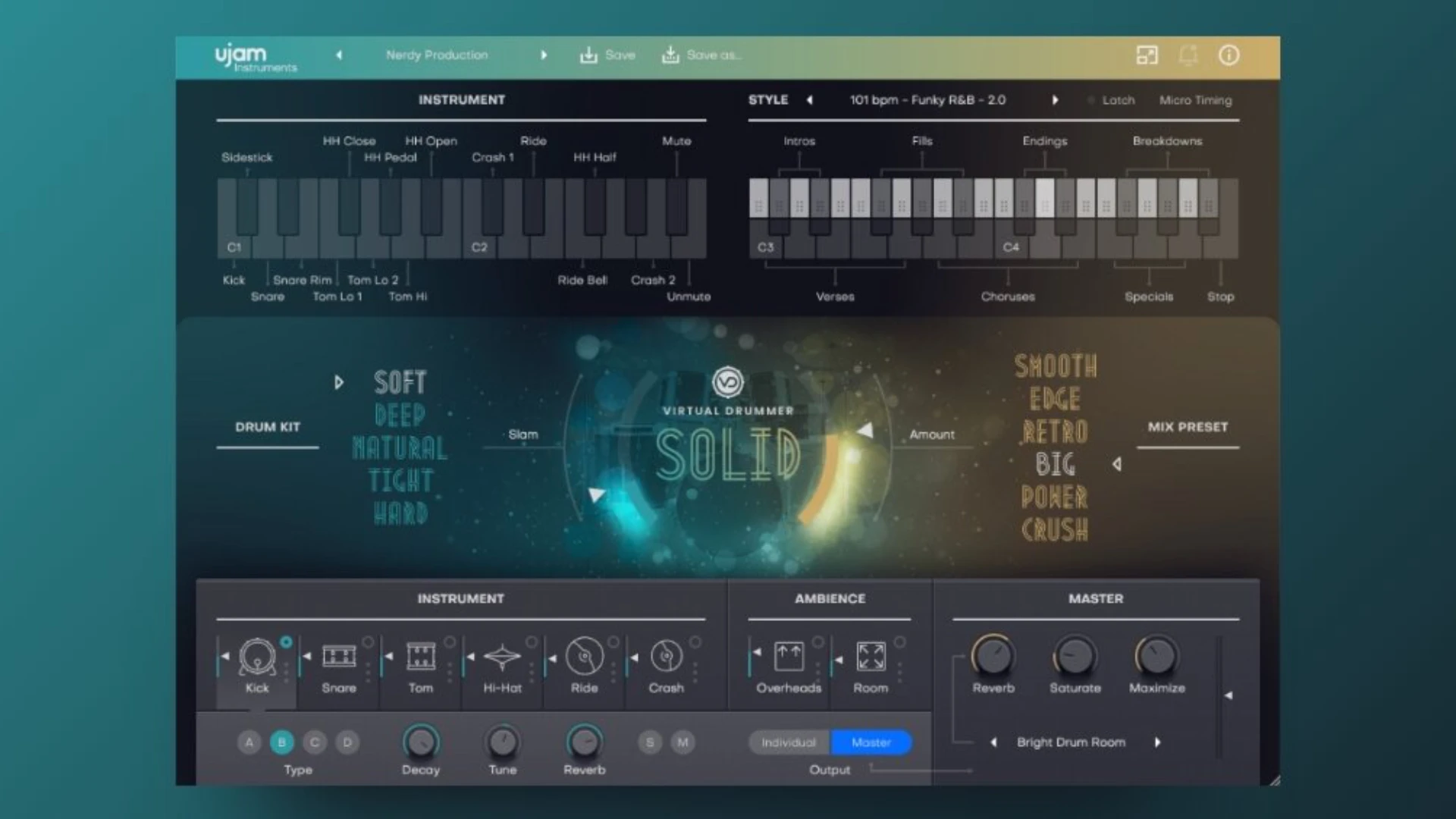This screenshot has width=1456, height=819.
Task: Solo the instrument with S button
Action: (650, 742)
